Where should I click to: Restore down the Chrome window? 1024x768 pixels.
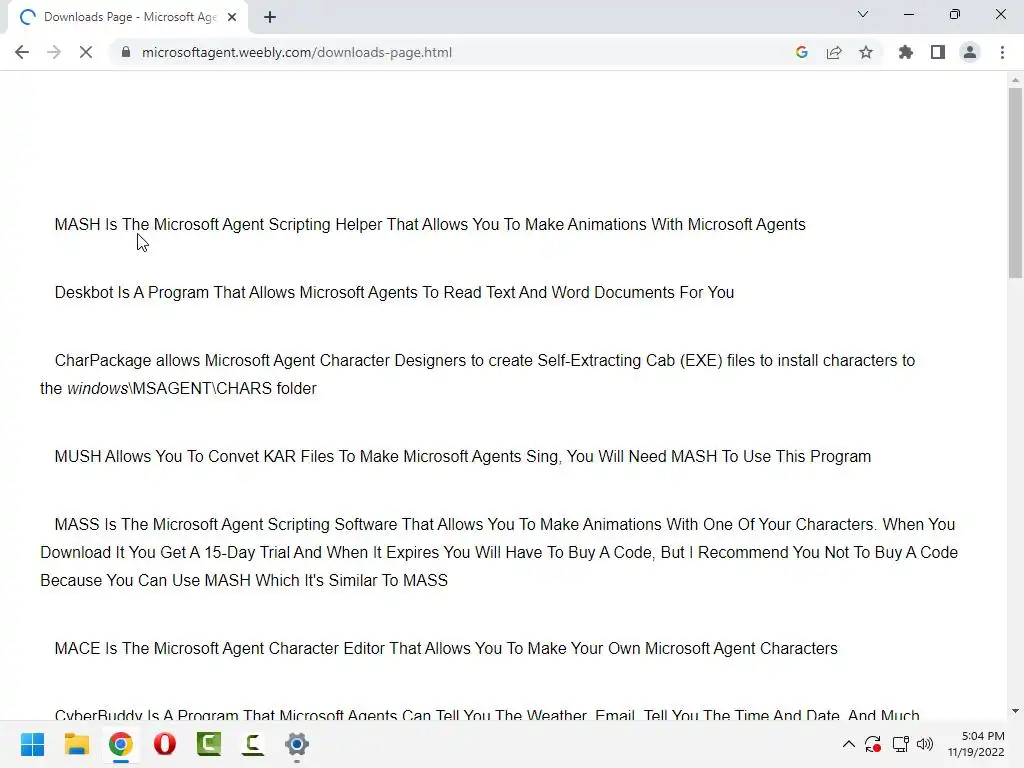click(x=955, y=14)
